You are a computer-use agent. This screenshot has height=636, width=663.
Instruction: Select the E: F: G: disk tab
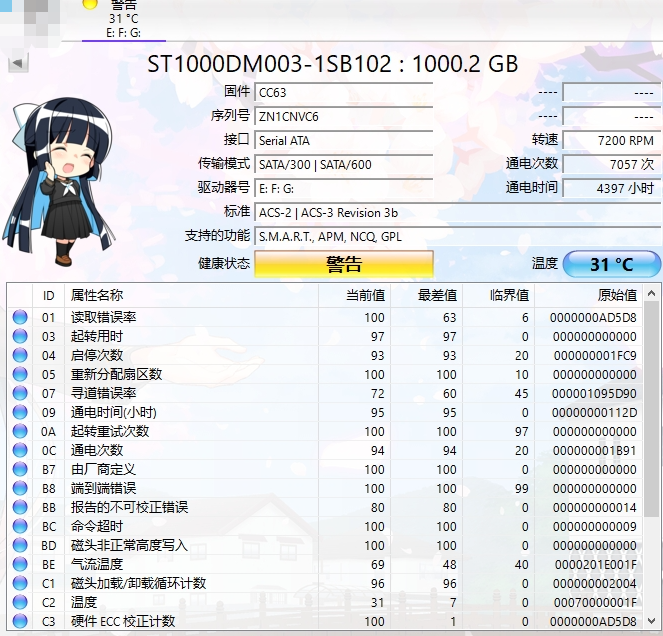click(123, 20)
